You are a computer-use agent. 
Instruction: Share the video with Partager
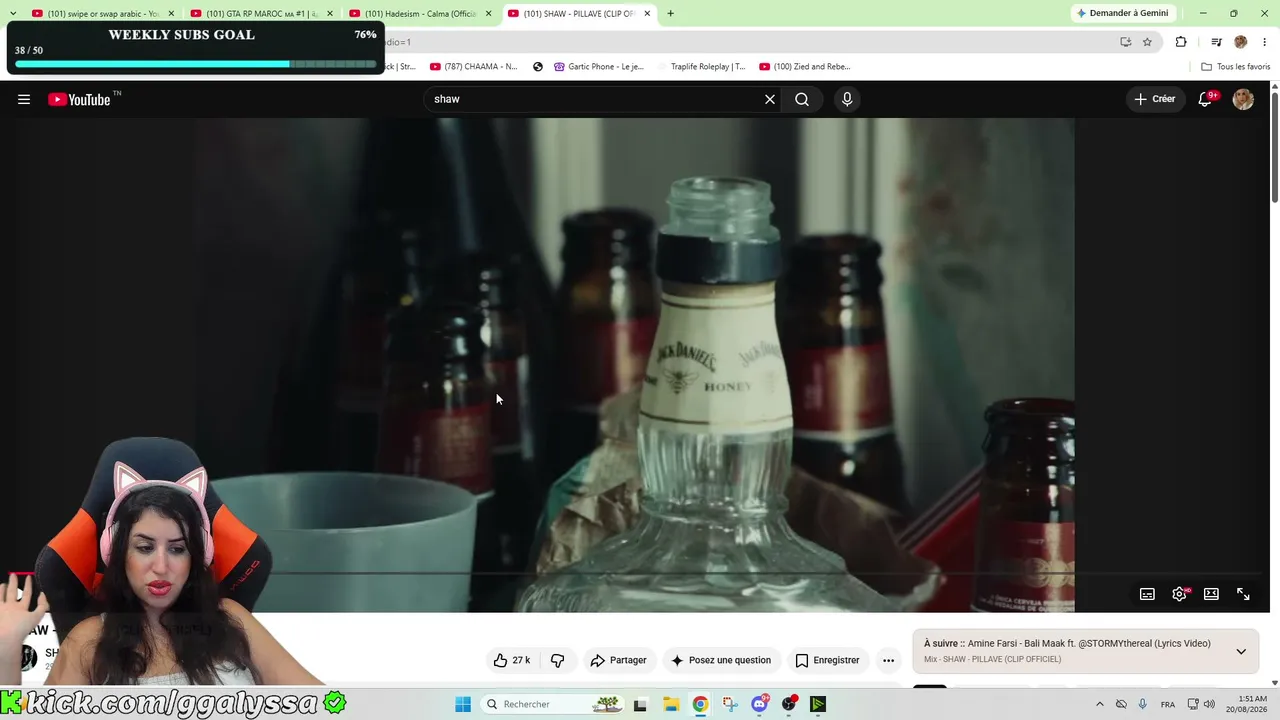point(618,660)
